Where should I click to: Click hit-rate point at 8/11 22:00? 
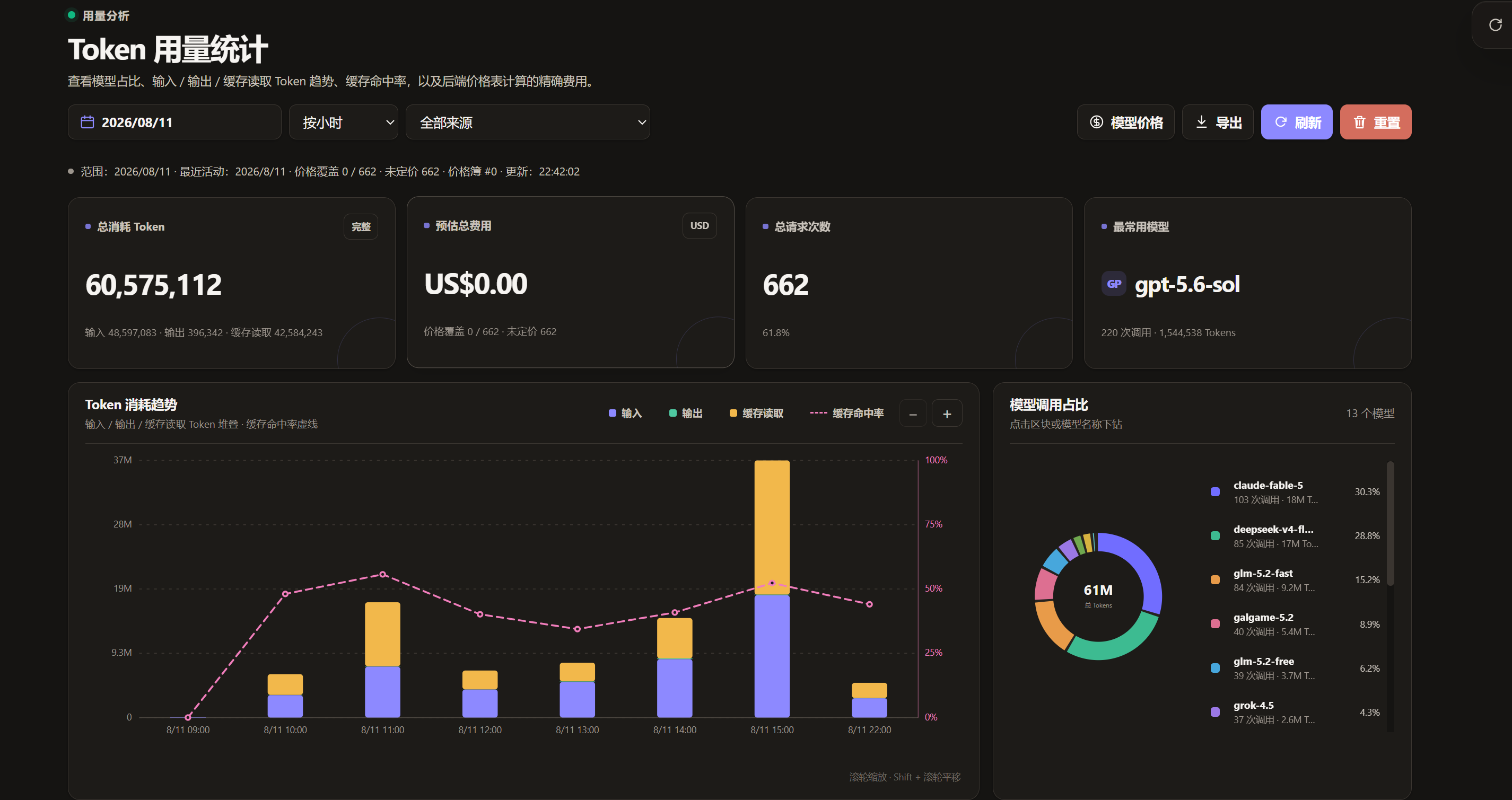[x=869, y=604]
